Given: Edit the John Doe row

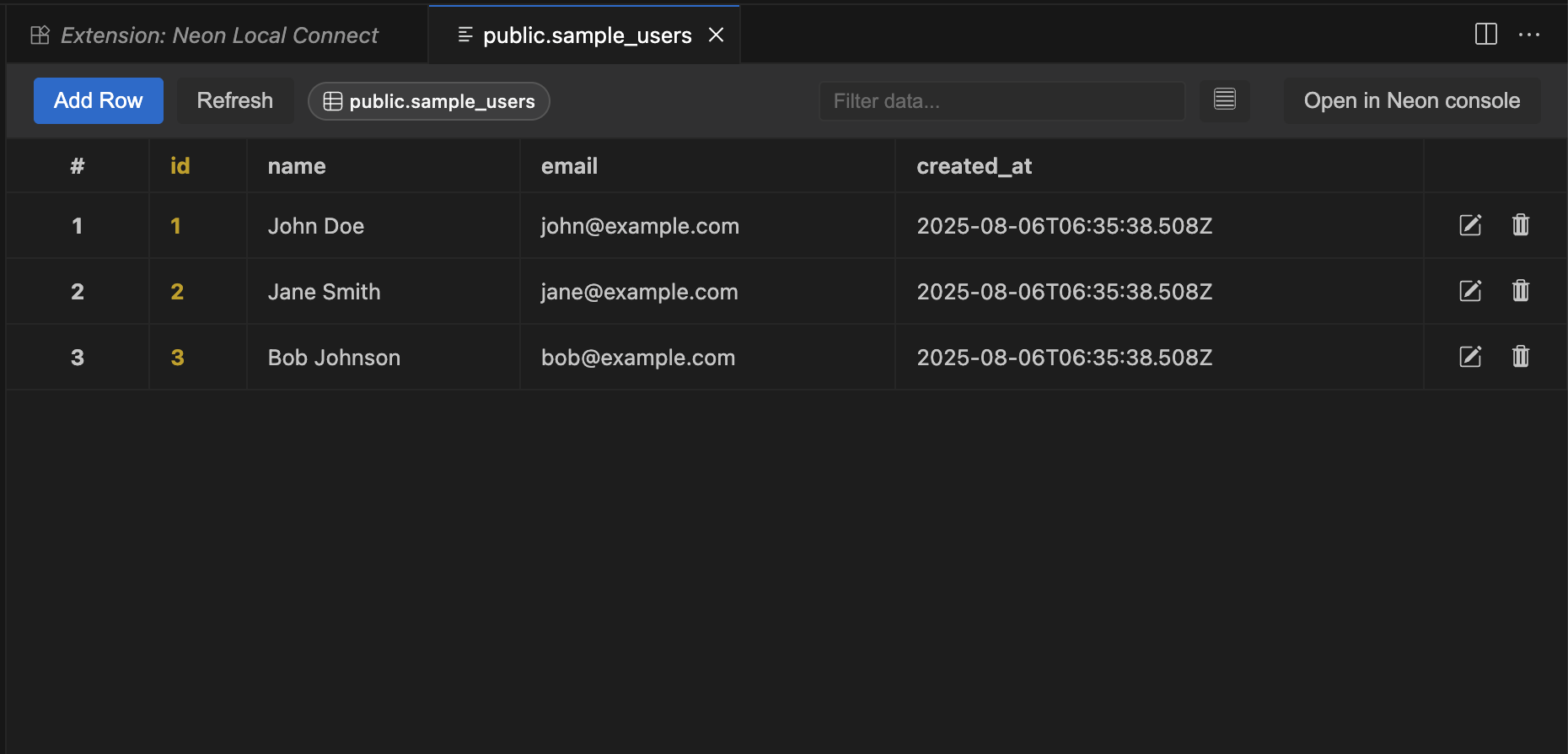Looking at the screenshot, I should click(x=1469, y=225).
